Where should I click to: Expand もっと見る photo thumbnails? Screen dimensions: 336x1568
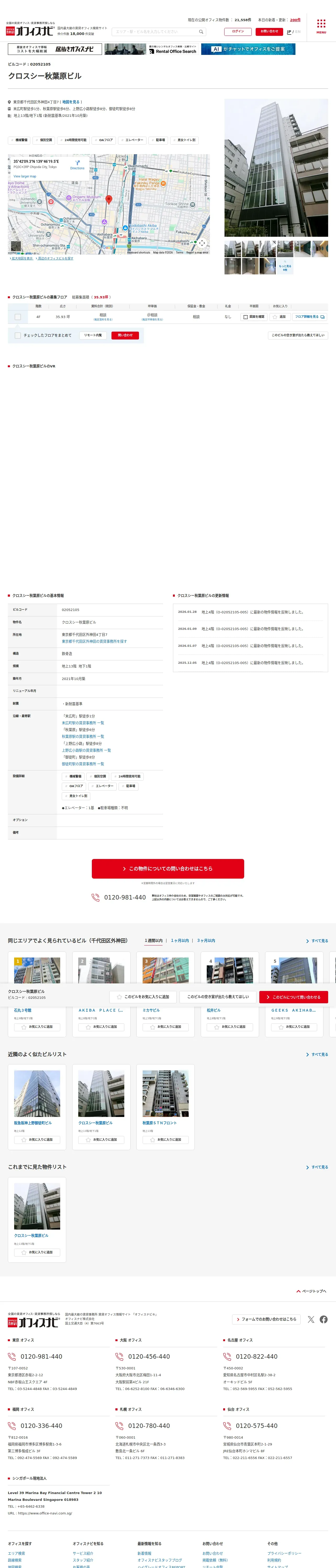point(285,267)
